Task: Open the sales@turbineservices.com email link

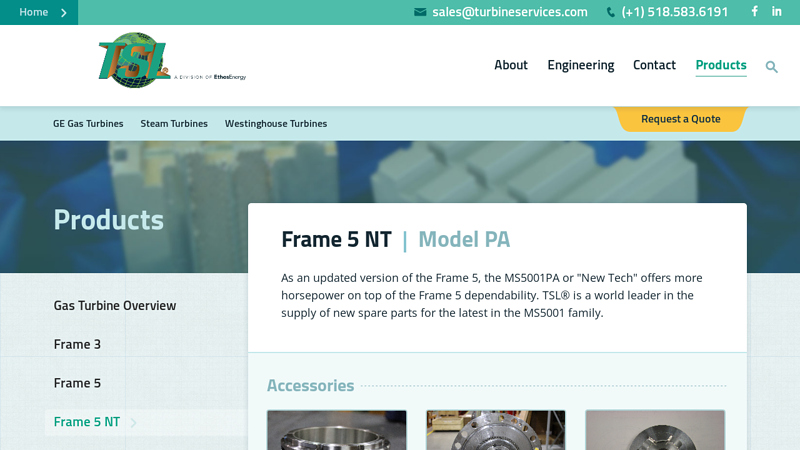Action: point(510,12)
